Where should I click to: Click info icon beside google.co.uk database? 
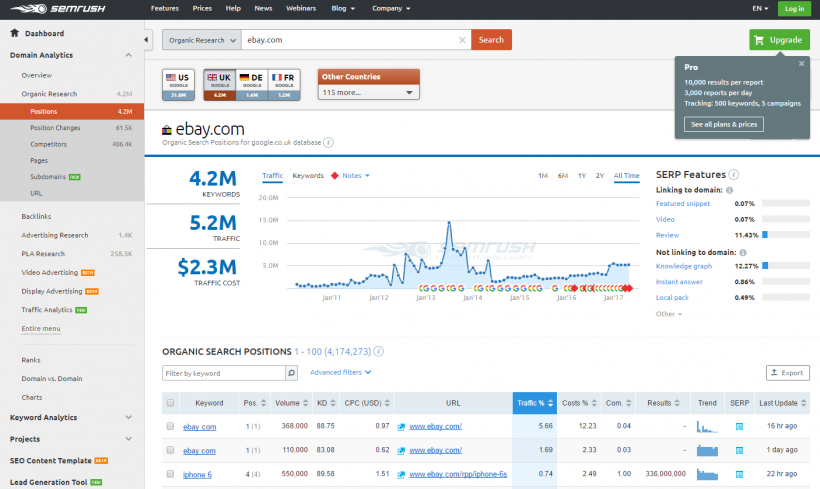(x=328, y=142)
